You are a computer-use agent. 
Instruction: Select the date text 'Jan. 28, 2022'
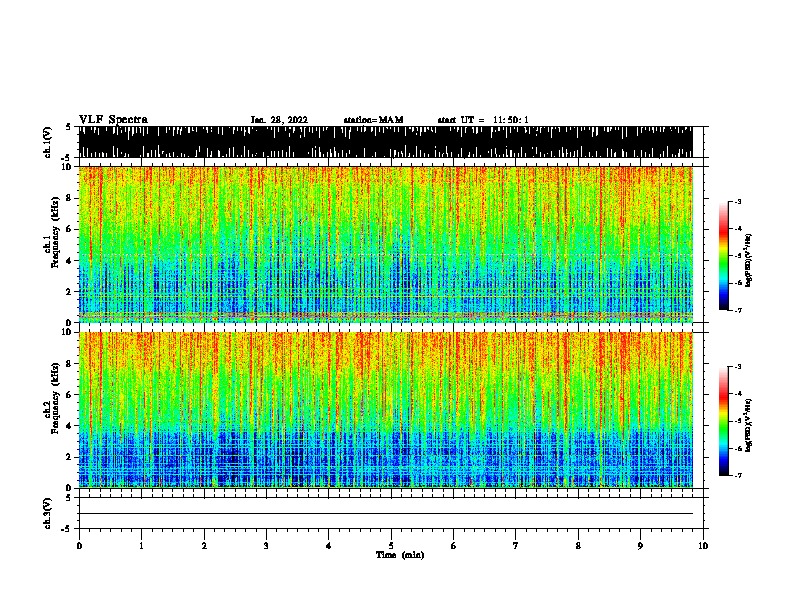pos(279,120)
